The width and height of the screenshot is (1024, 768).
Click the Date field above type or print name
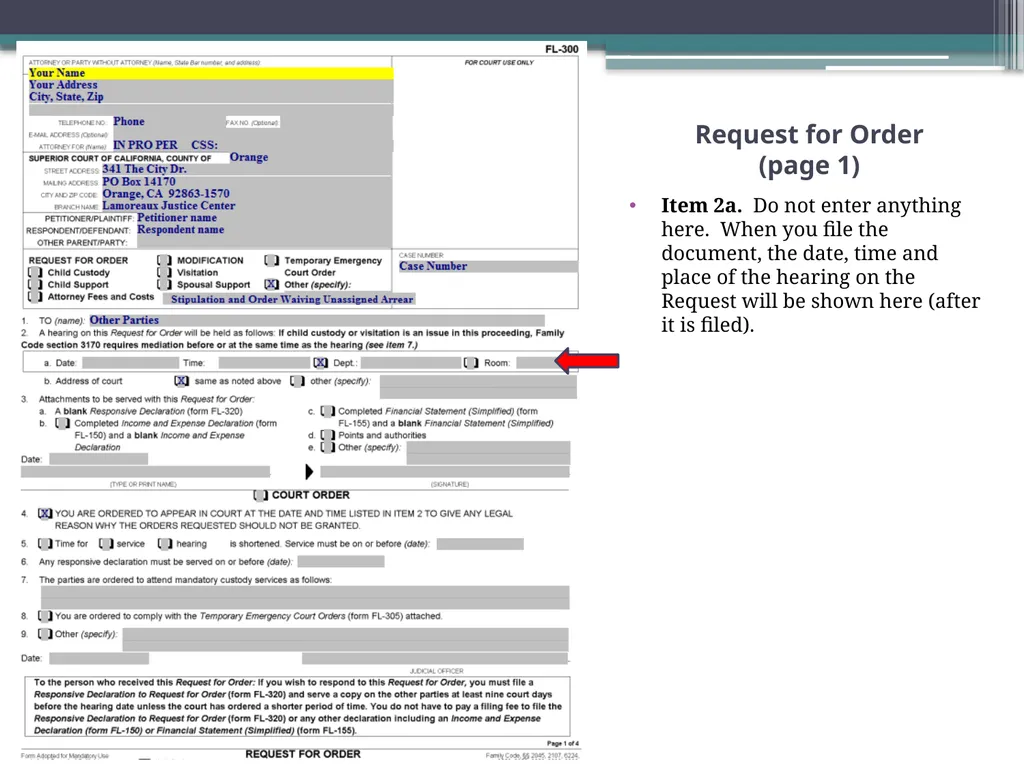click(x=99, y=459)
